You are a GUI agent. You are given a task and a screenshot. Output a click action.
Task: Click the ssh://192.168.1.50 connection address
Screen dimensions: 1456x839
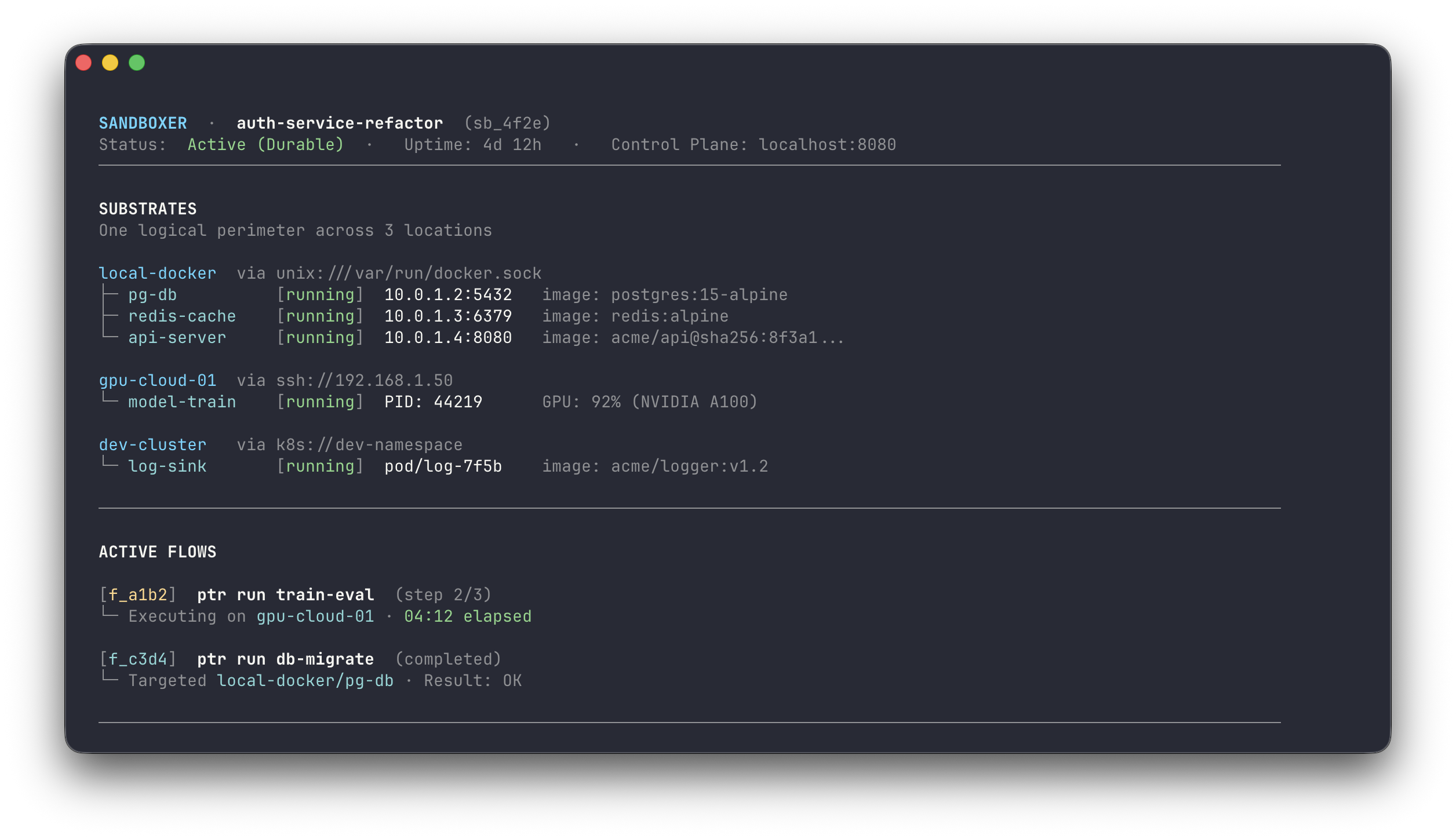pyautogui.click(x=365, y=380)
